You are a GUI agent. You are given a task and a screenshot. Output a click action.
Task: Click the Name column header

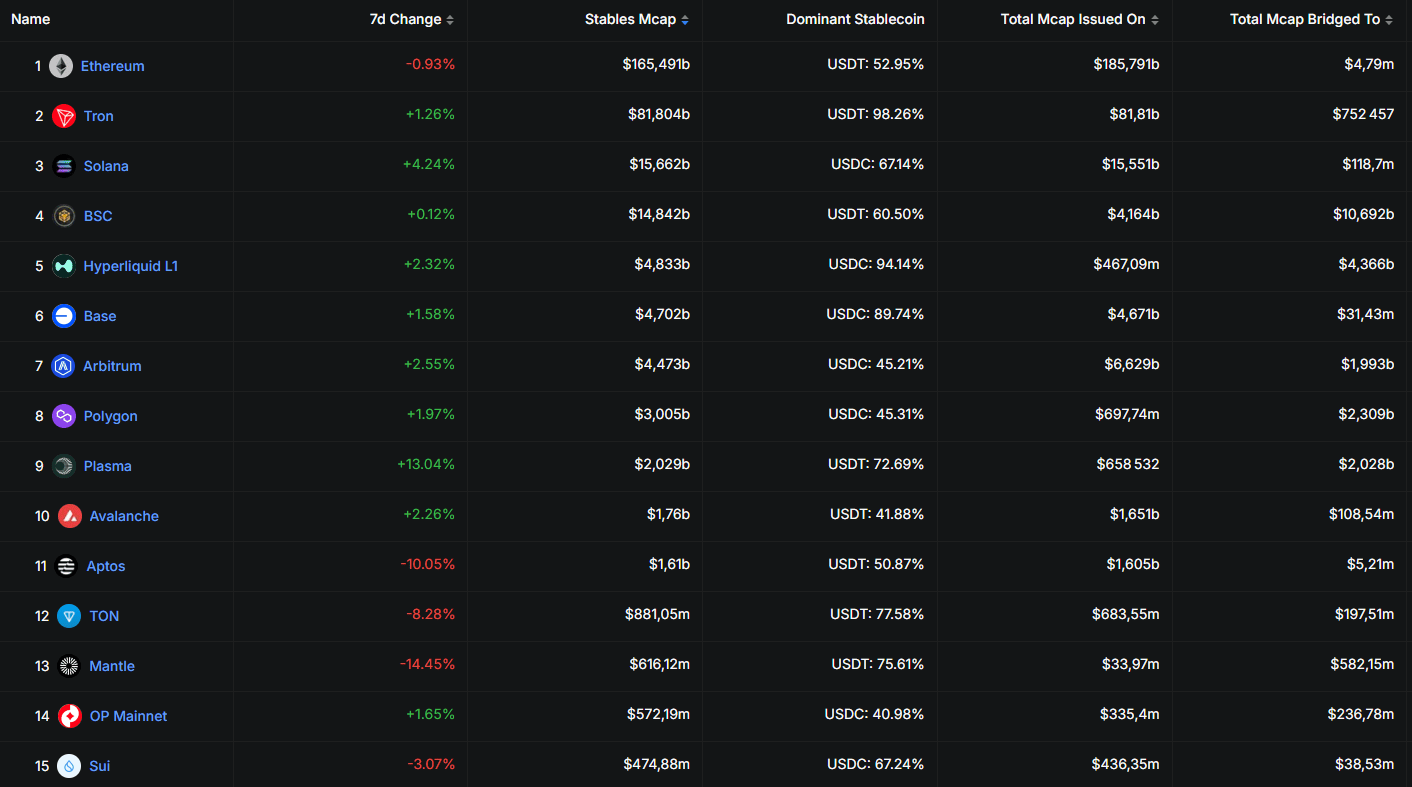pos(30,19)
